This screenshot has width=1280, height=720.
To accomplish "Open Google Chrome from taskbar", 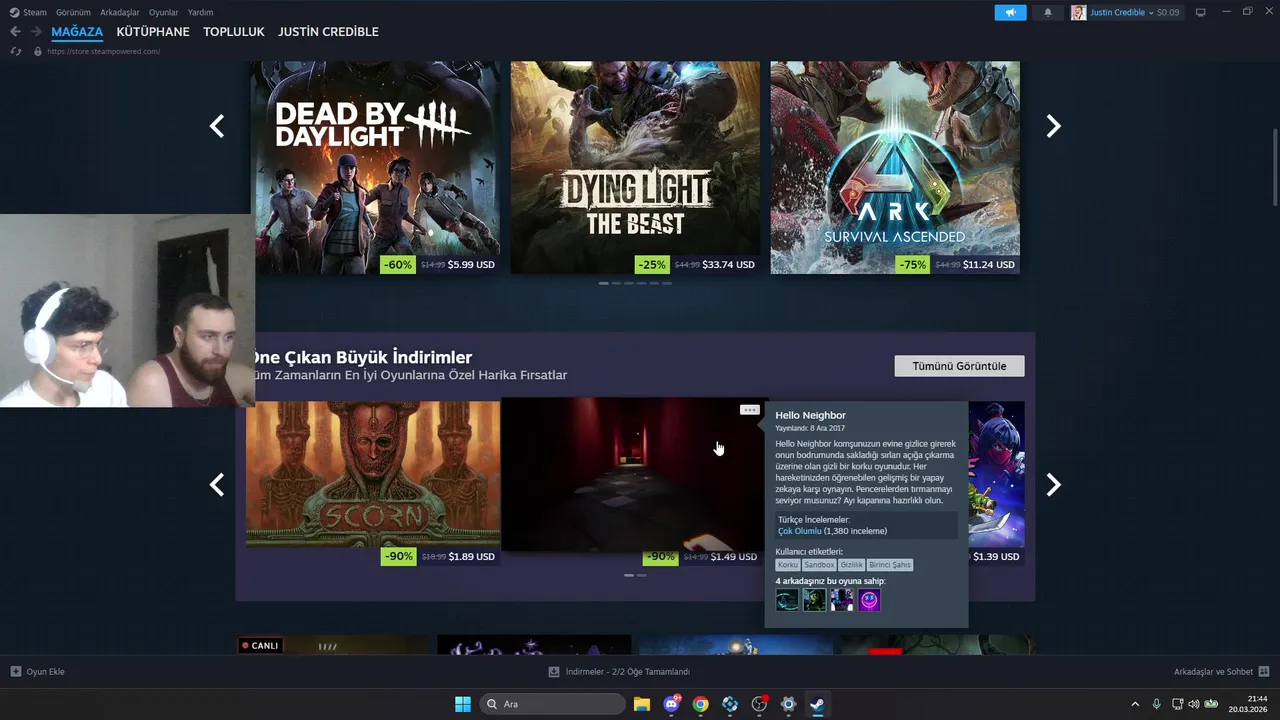I will [x=700, y=704].
